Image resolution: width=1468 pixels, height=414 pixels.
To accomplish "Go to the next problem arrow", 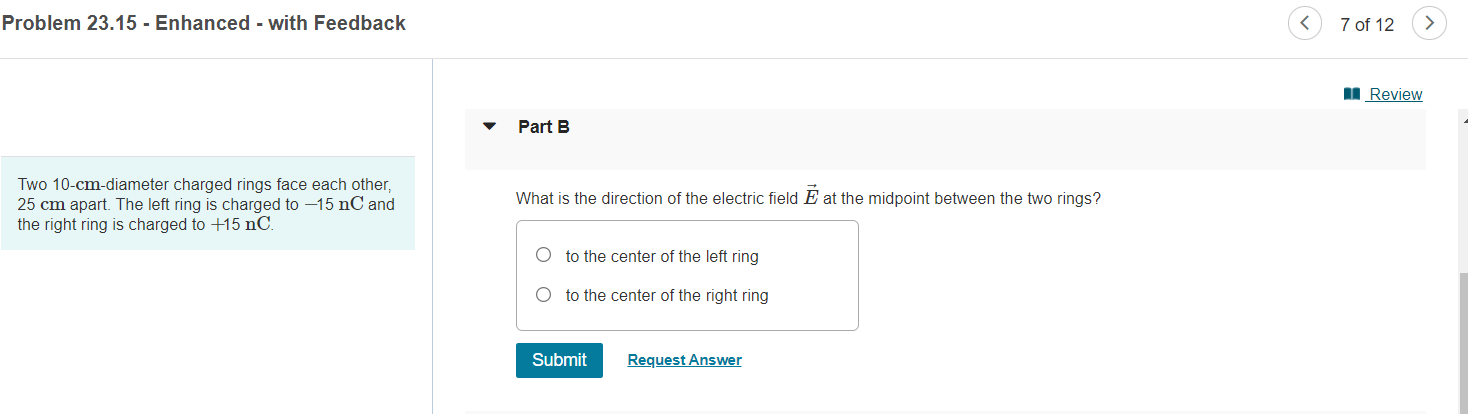I will coord(1430,23).
